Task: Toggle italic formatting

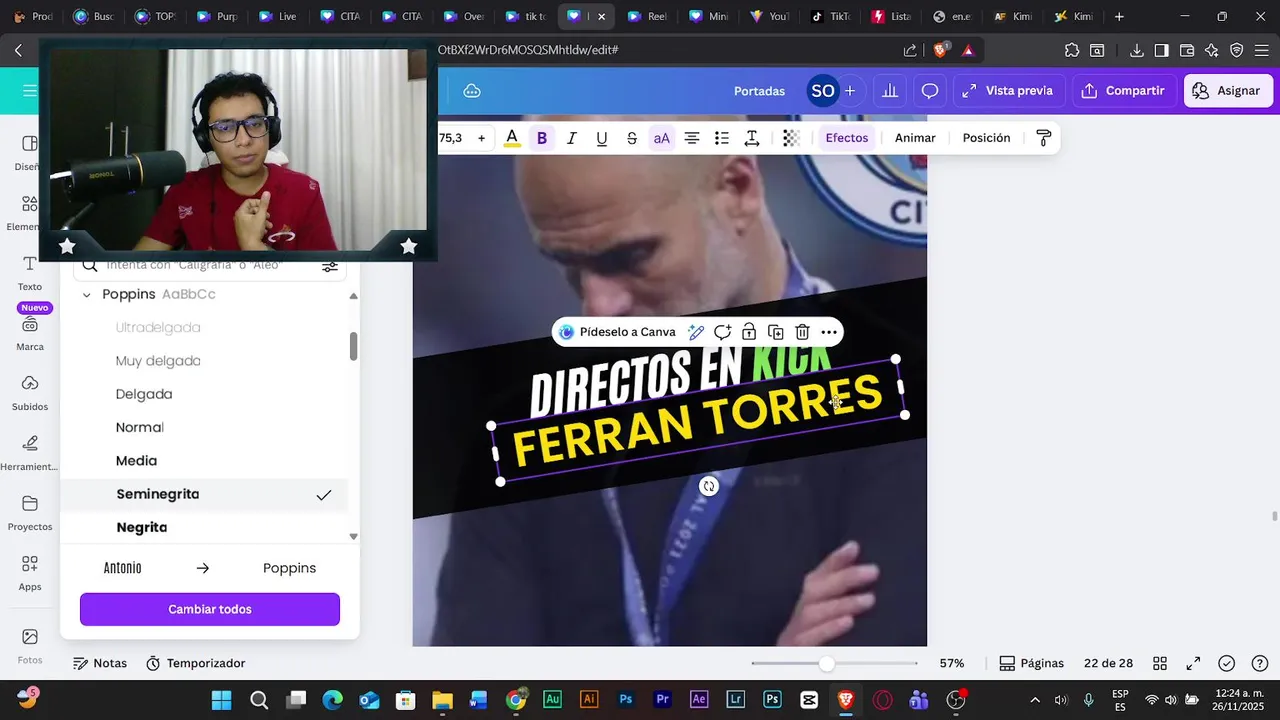Action: pos(572,138)
